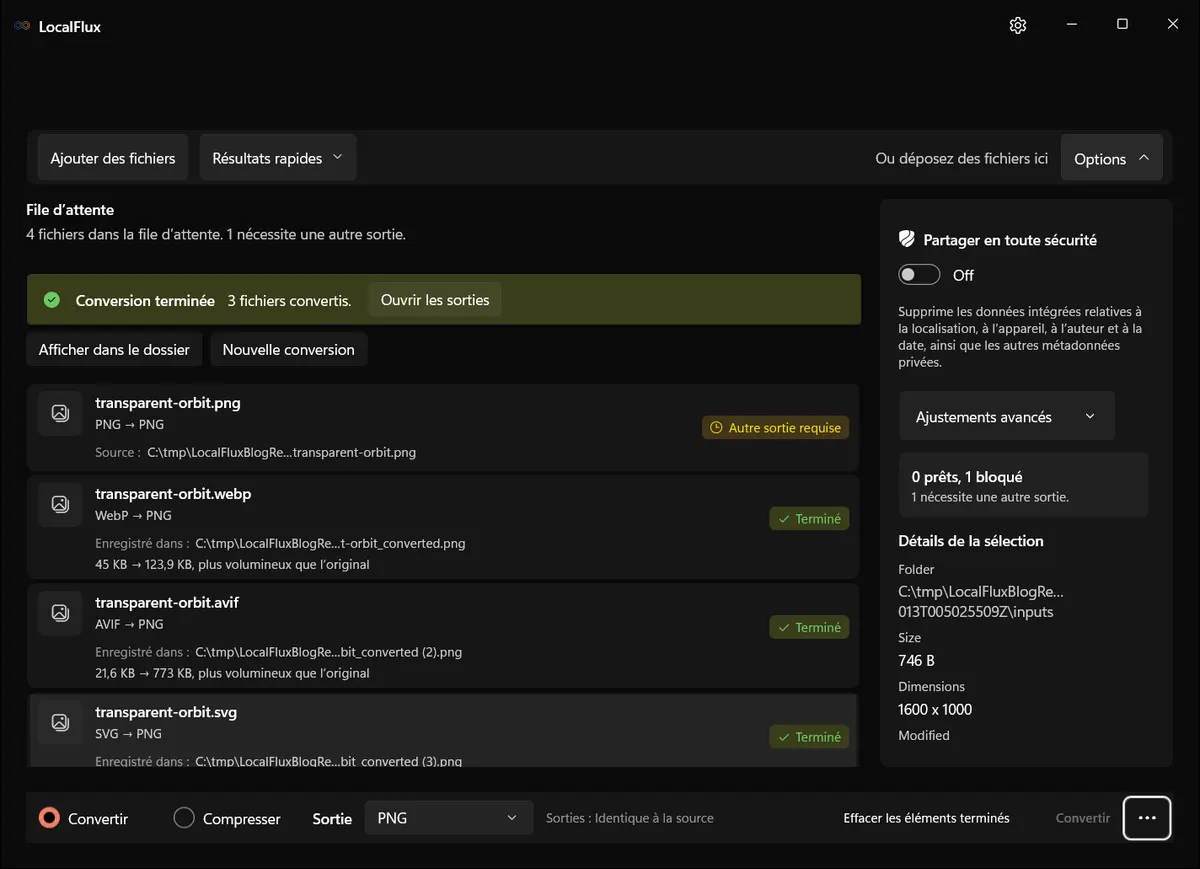The width and height of the screenshot is (1200, 869).
Task: Click the size value 746 B
Action: pos(917,660)
